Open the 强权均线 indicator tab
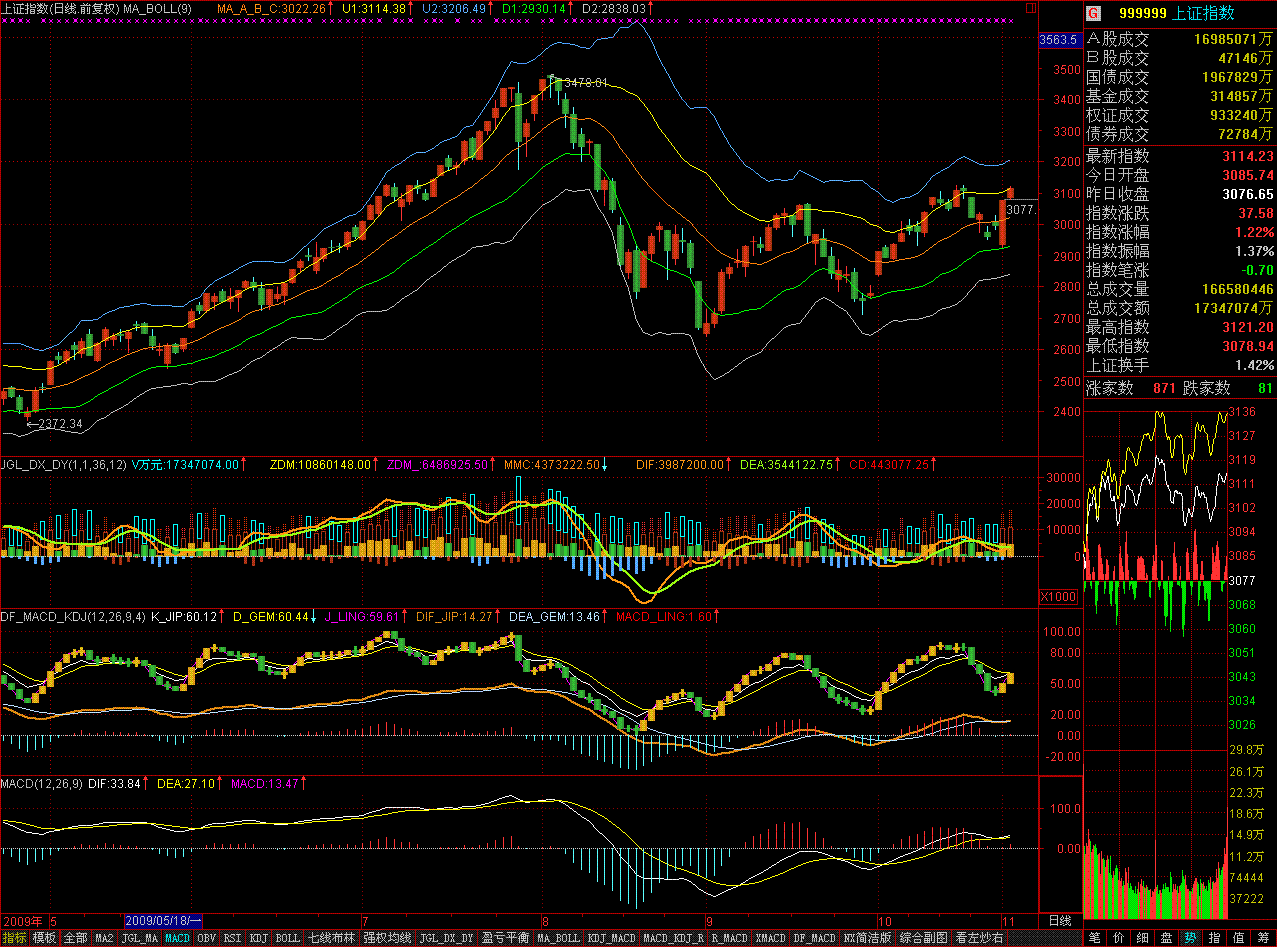Image resolution: width=1277 pixels, height=947 pixels. [387, 938]
